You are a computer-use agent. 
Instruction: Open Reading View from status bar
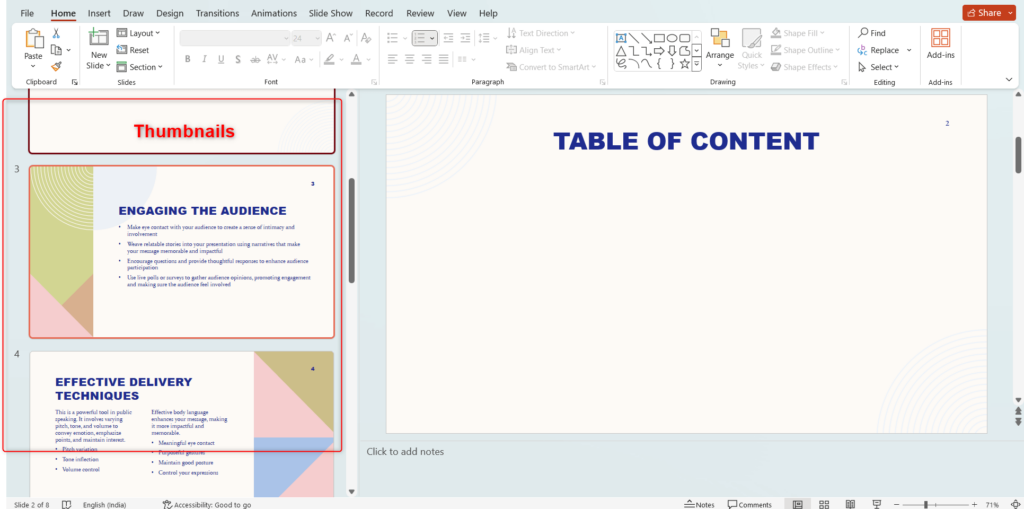point(849,503)
